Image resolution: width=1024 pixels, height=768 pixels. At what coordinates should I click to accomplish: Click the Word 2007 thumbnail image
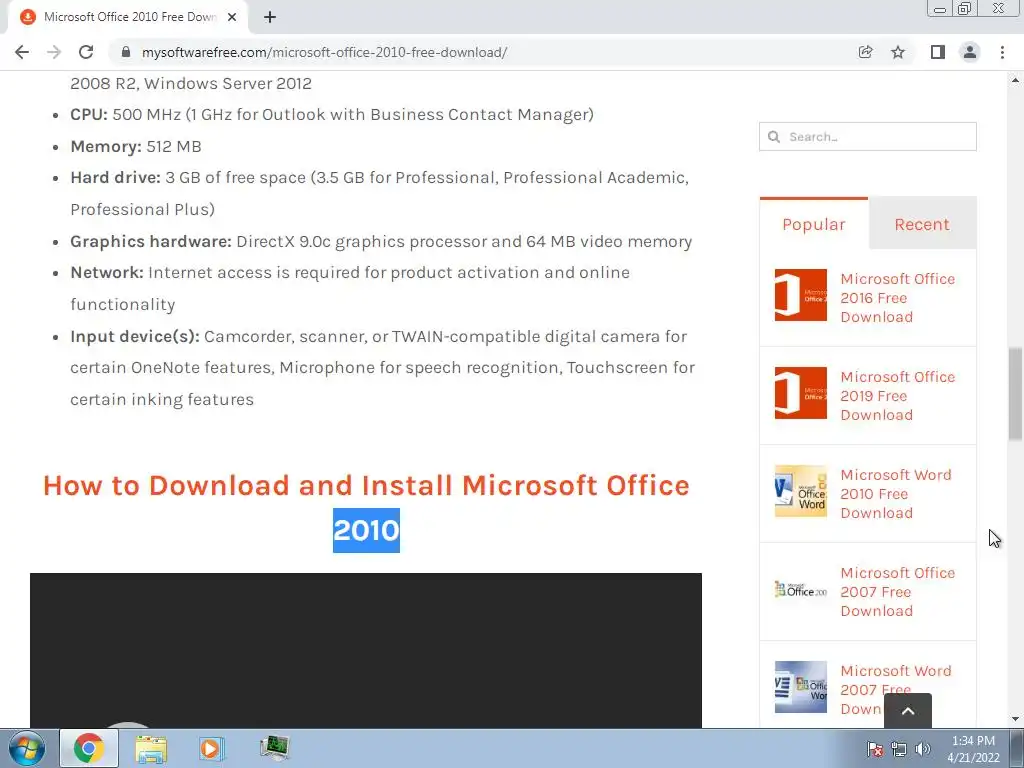click(x=801, y=687)
